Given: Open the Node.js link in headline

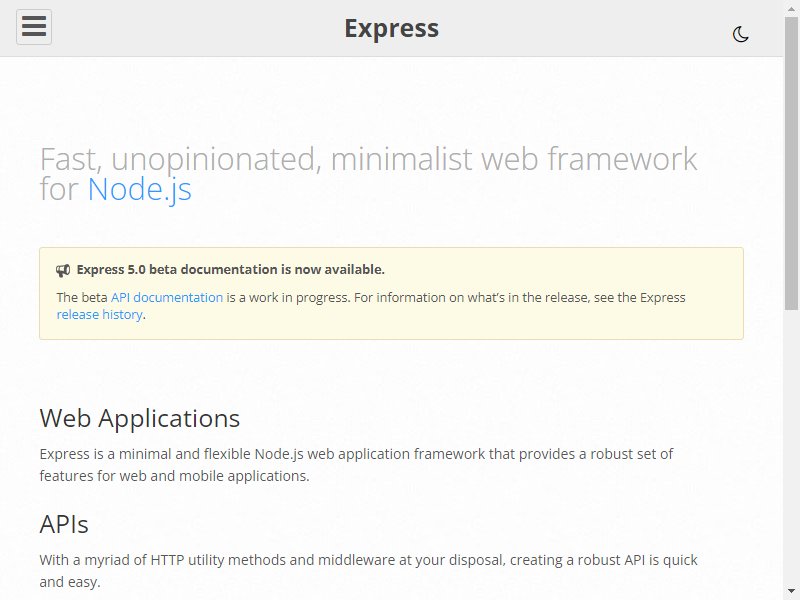Looking at the screenshot, I should [139, 189].
